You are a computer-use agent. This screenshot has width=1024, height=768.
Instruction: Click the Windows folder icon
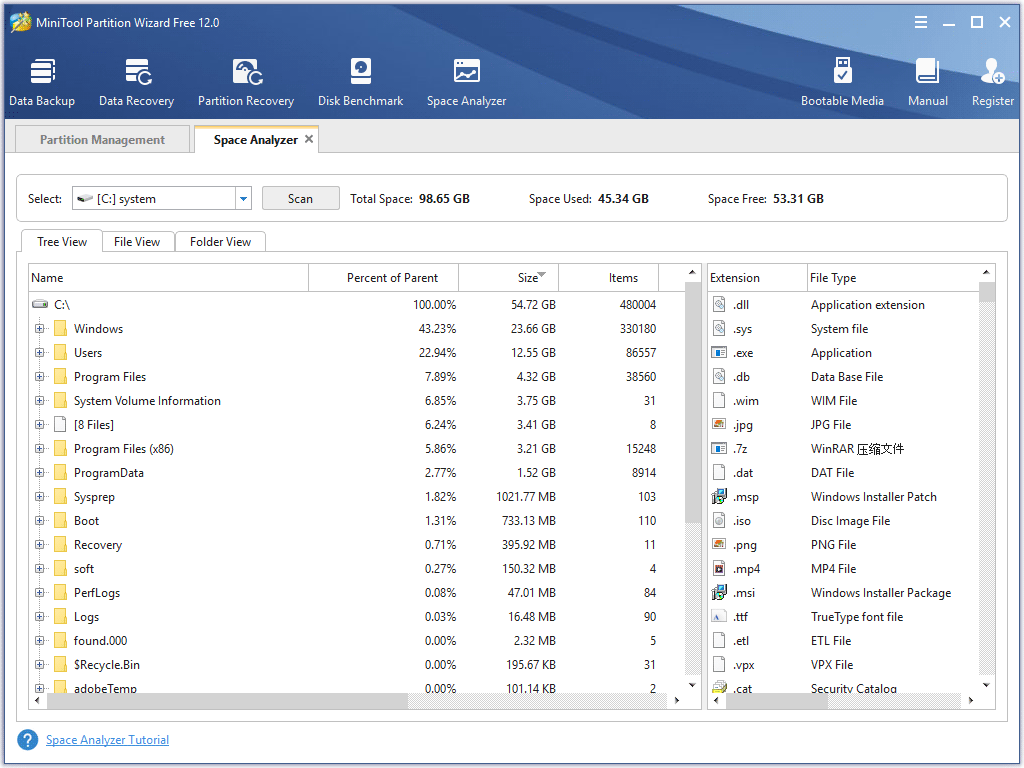(60, 328)
